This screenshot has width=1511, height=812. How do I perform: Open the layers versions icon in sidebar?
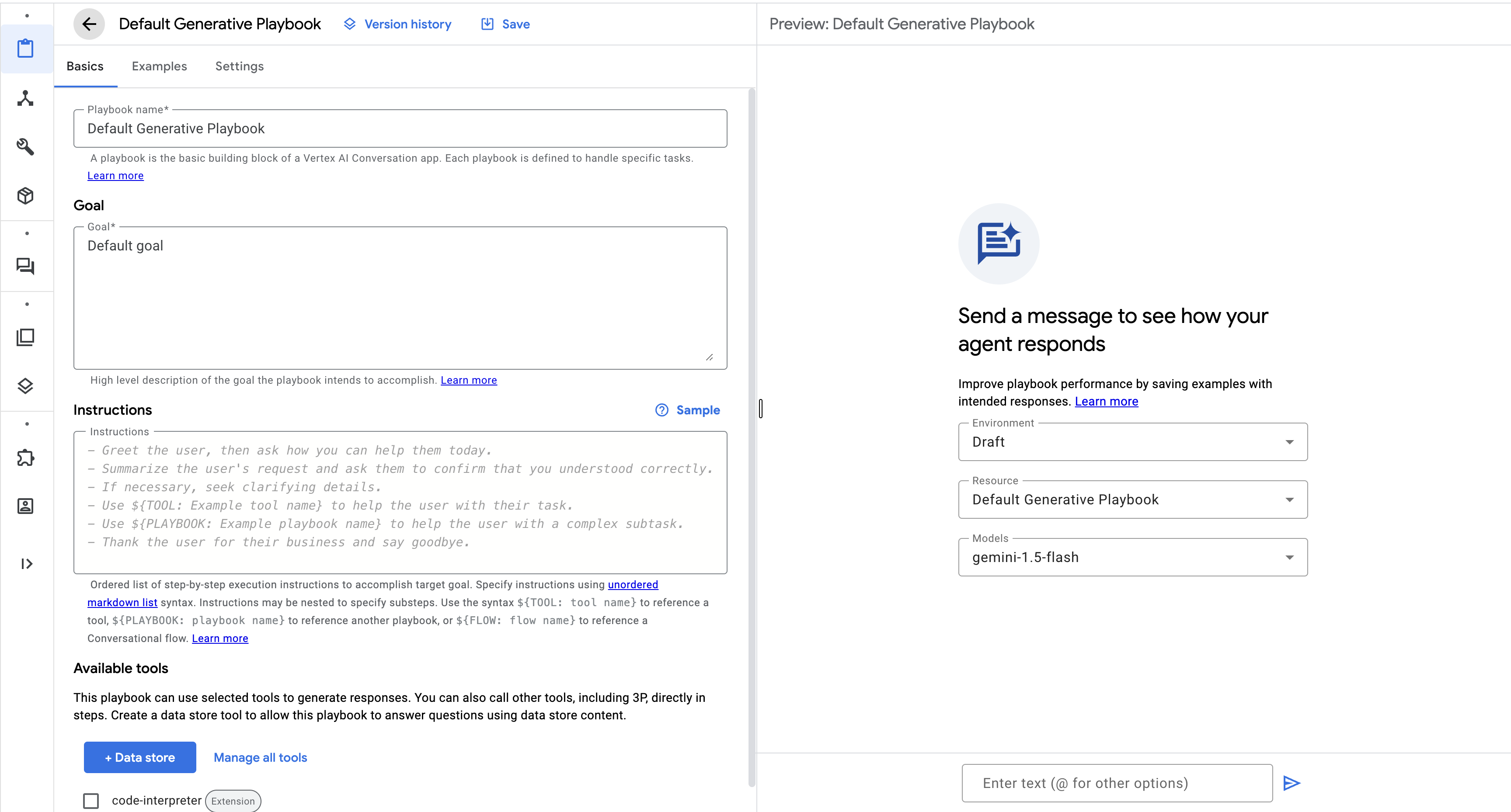pyautogui.click(x=25, y=386)
